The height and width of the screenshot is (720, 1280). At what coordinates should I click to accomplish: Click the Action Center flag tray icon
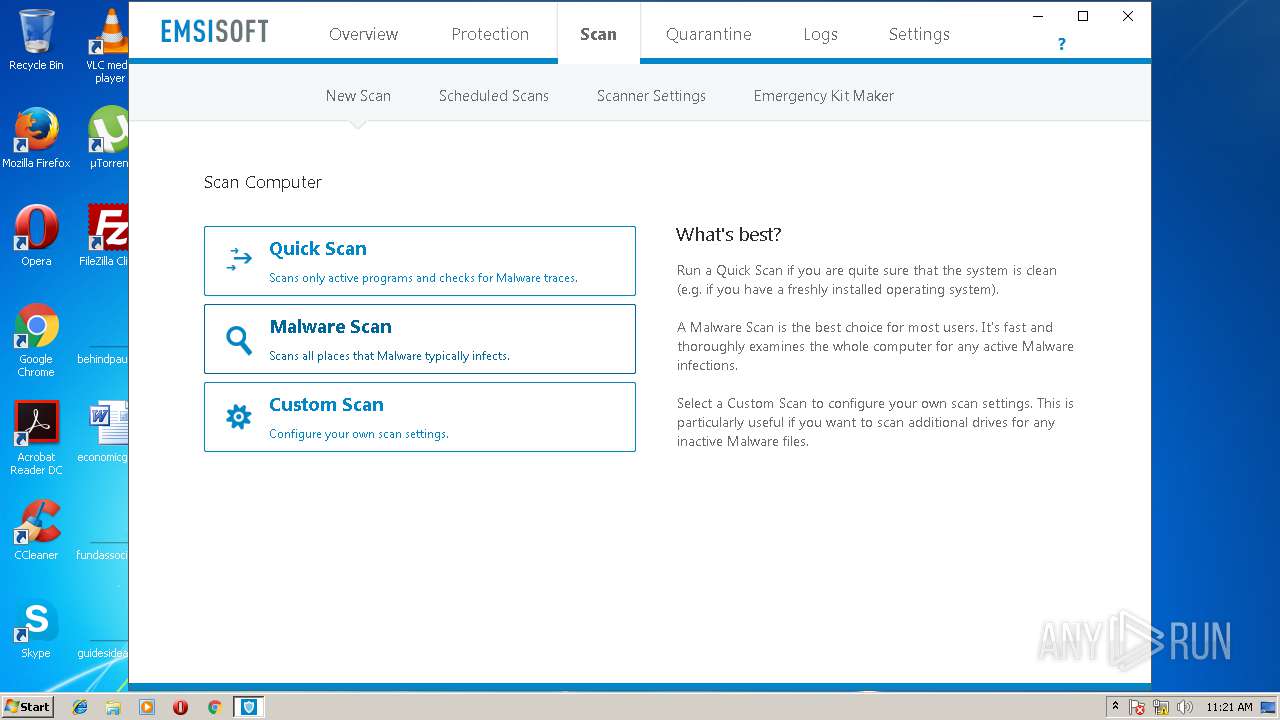1137,707
